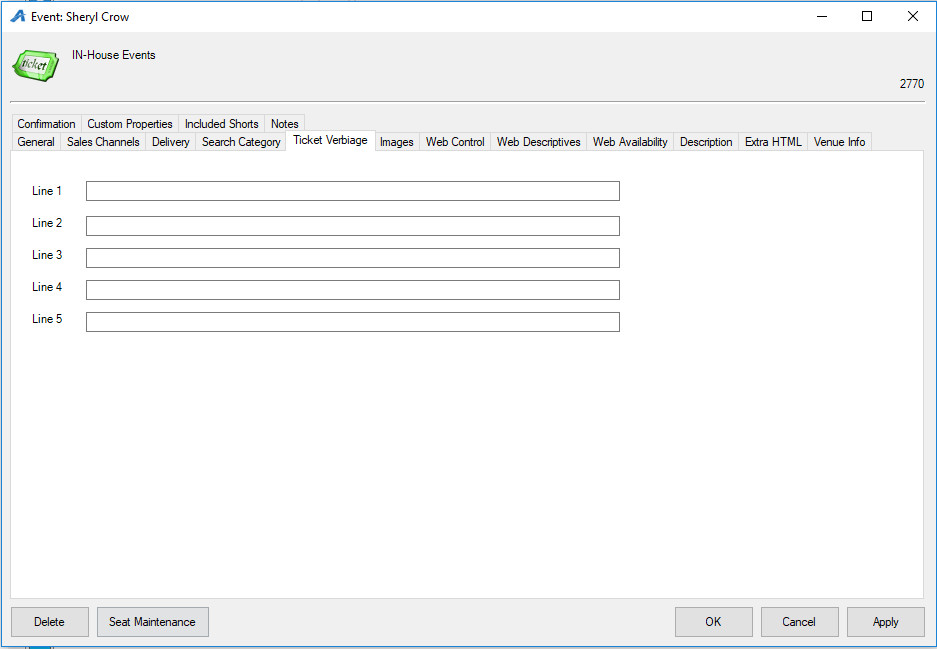This screenshot has height=649, width=937.
Task: Open the Web Descriptives tab
Action: 538,142
